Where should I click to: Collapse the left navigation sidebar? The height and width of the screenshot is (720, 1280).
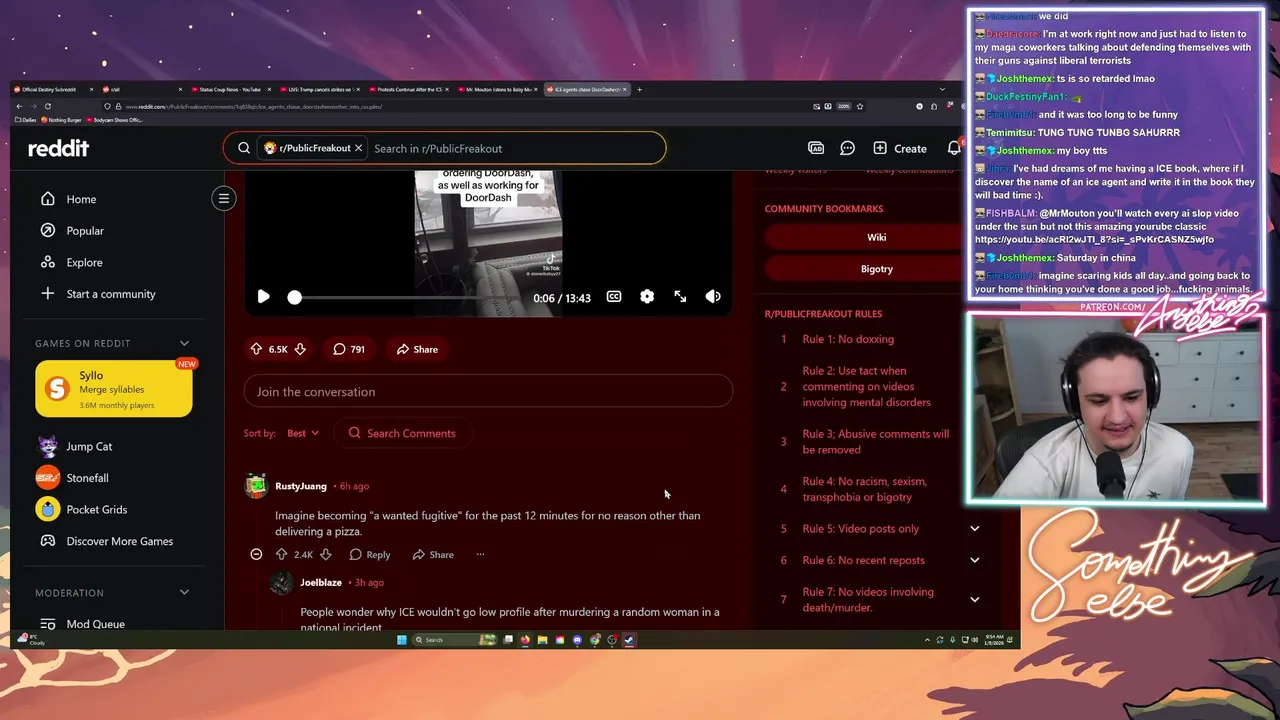coord(224,198)
